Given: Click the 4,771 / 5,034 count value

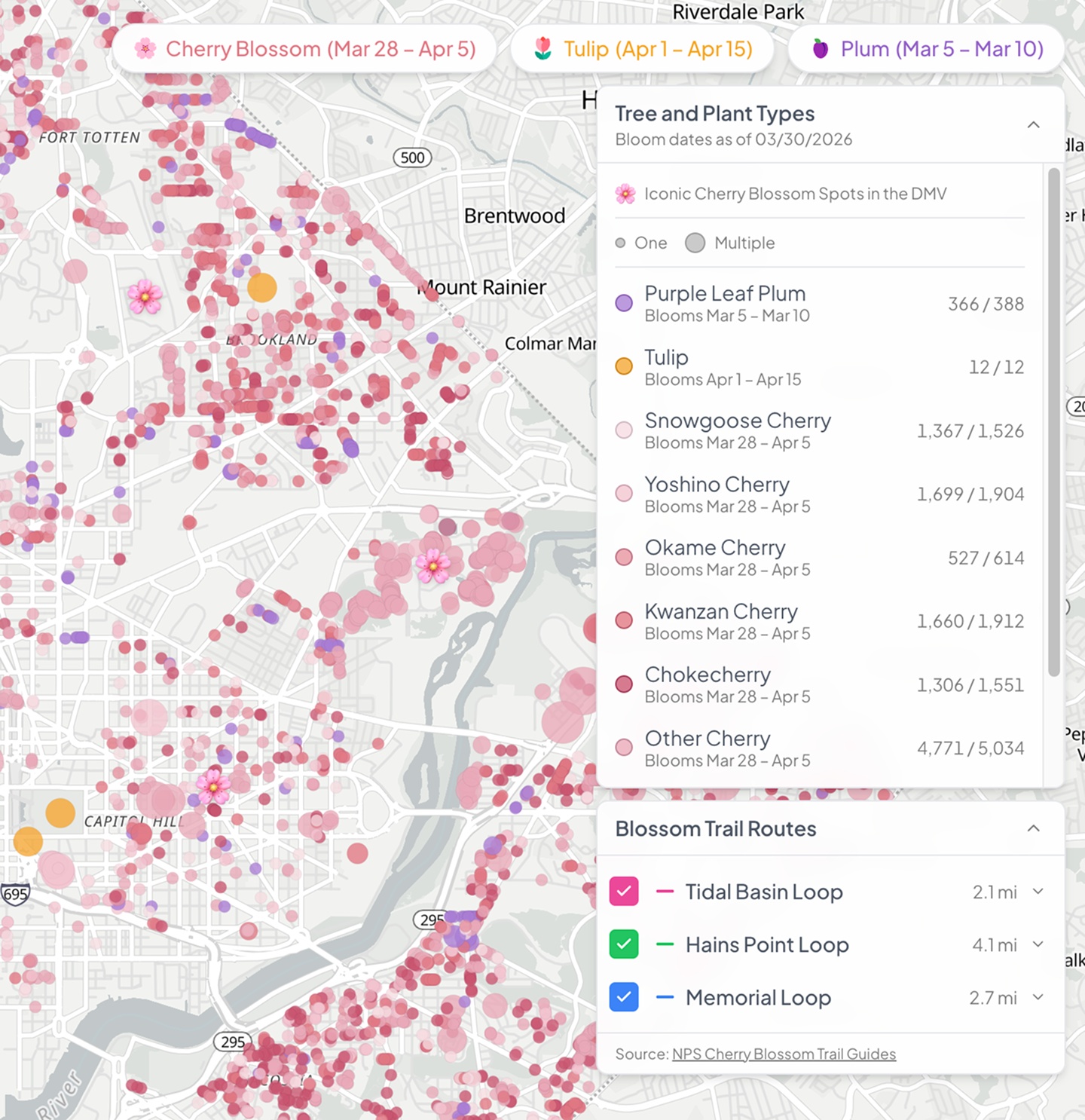Looking at the screenshot, I should [x=970, y=748].
